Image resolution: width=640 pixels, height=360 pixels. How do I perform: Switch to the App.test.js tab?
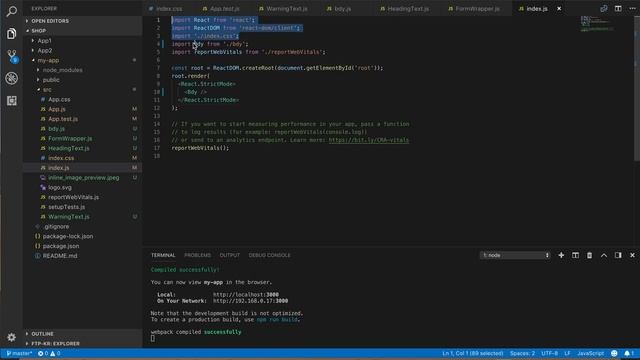(224, 9)
